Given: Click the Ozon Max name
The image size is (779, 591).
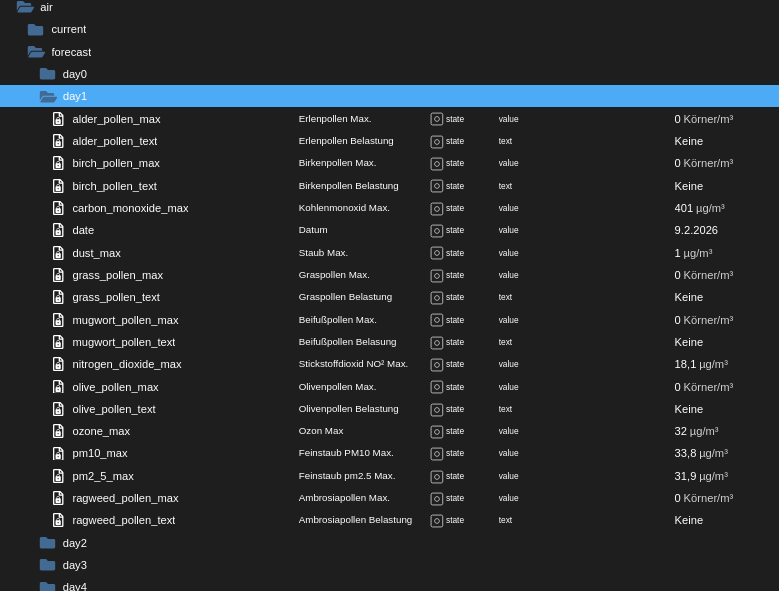Looking at the screenshot, I should 320,431.
